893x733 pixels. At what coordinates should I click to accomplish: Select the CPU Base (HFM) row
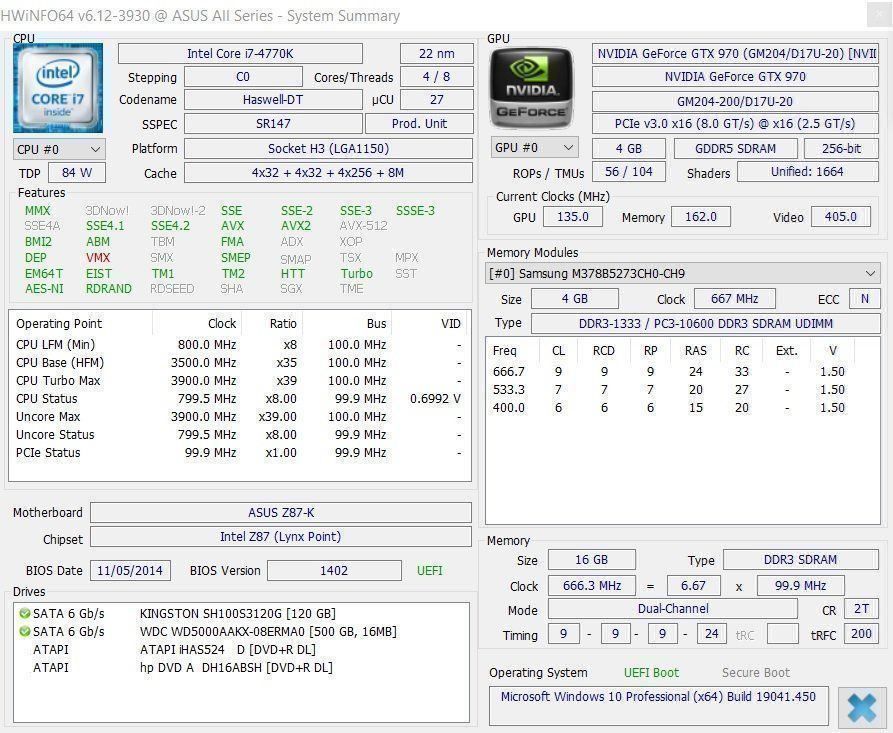[x=240, y=363]
